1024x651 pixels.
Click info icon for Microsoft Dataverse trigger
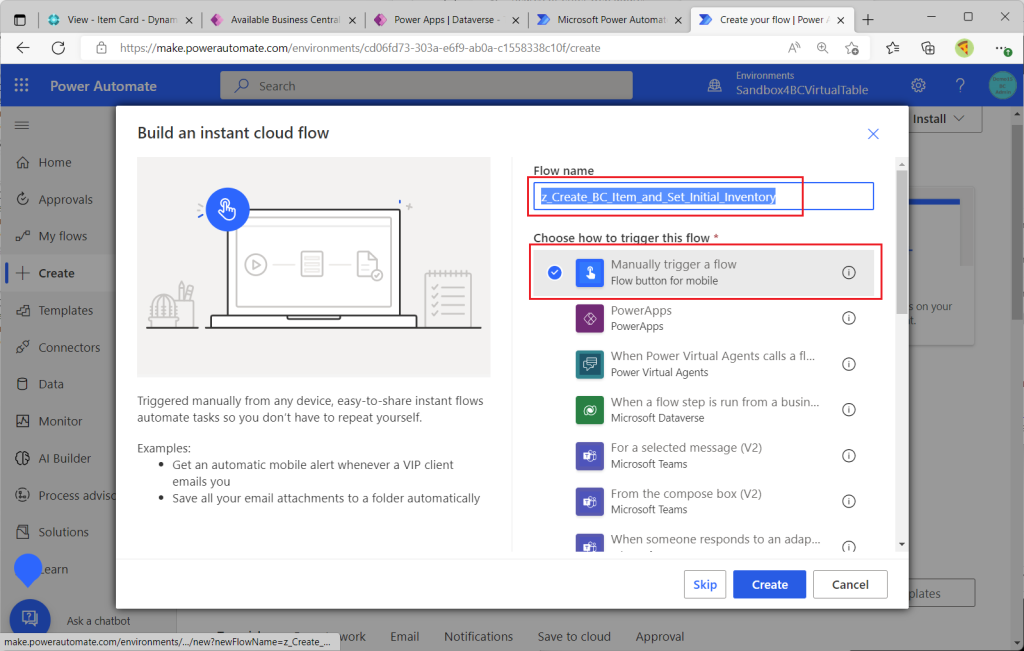click(848, 409)
